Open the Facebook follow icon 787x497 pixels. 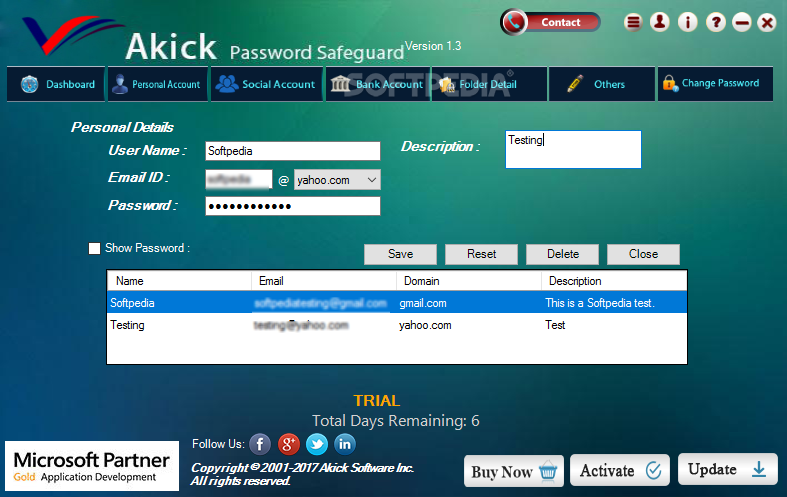click(x=260, y=444)
